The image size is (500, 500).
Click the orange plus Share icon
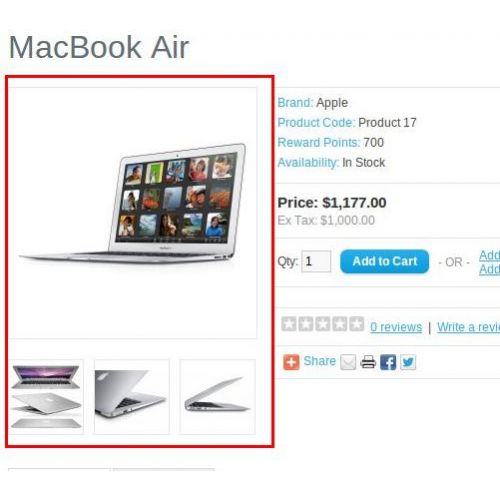291,362
